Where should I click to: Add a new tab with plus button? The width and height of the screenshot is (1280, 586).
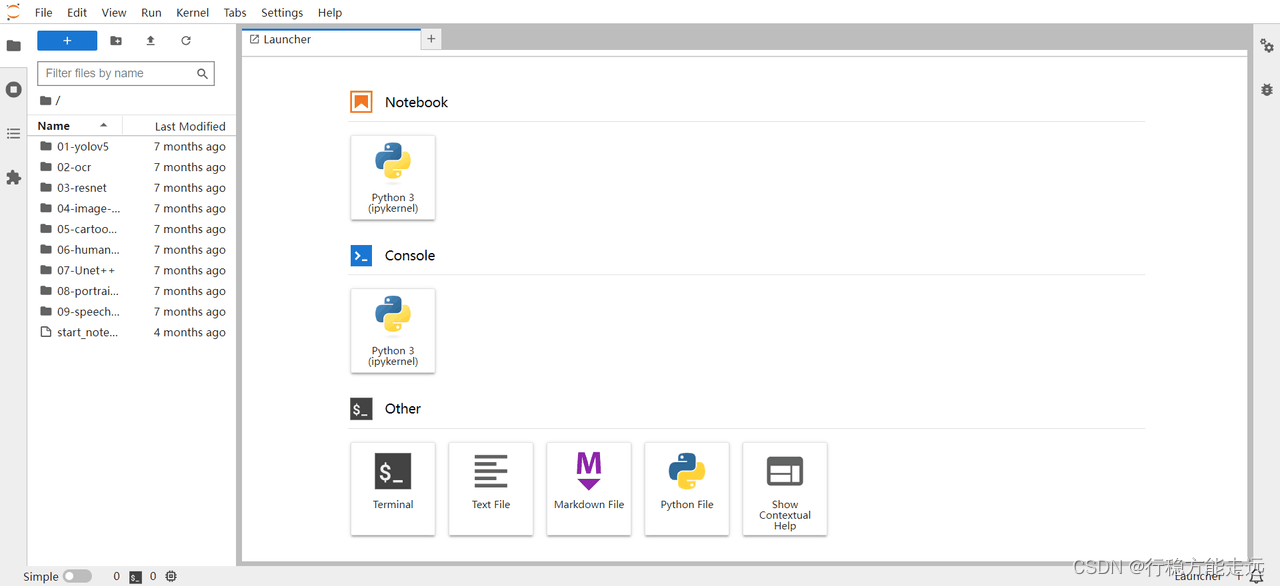coord(431,39)
